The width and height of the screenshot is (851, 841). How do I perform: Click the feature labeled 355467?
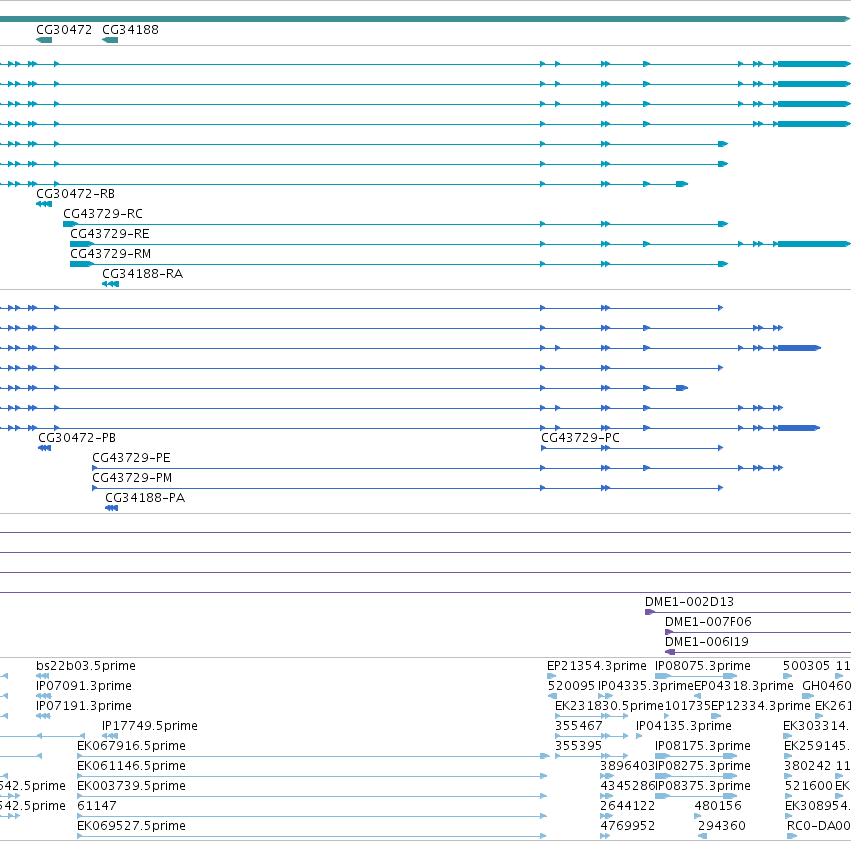[x=579, y=726]
